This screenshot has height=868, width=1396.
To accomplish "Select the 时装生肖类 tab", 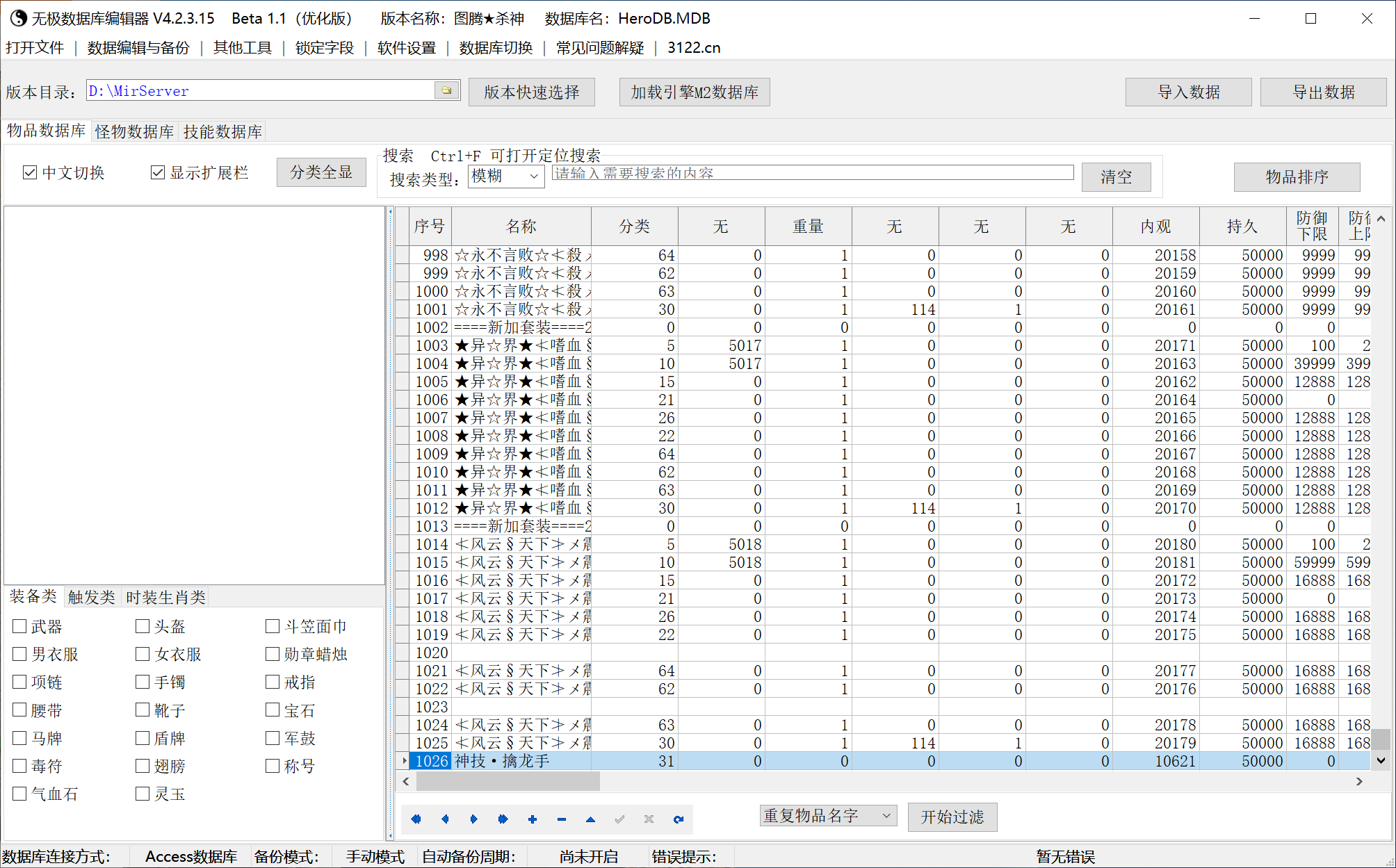I will tap(166, 597).
